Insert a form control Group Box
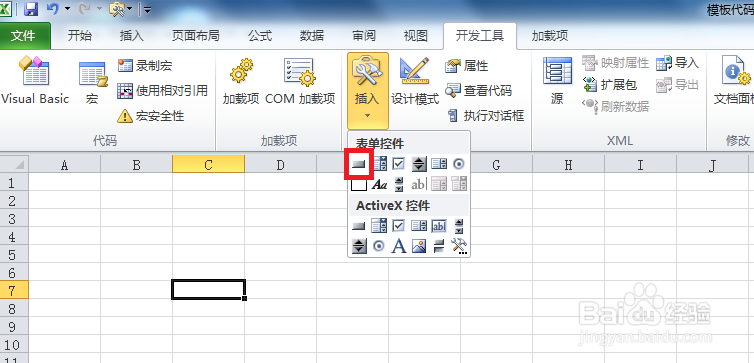This screenshot has width=754, height=363. pos(359,184)
